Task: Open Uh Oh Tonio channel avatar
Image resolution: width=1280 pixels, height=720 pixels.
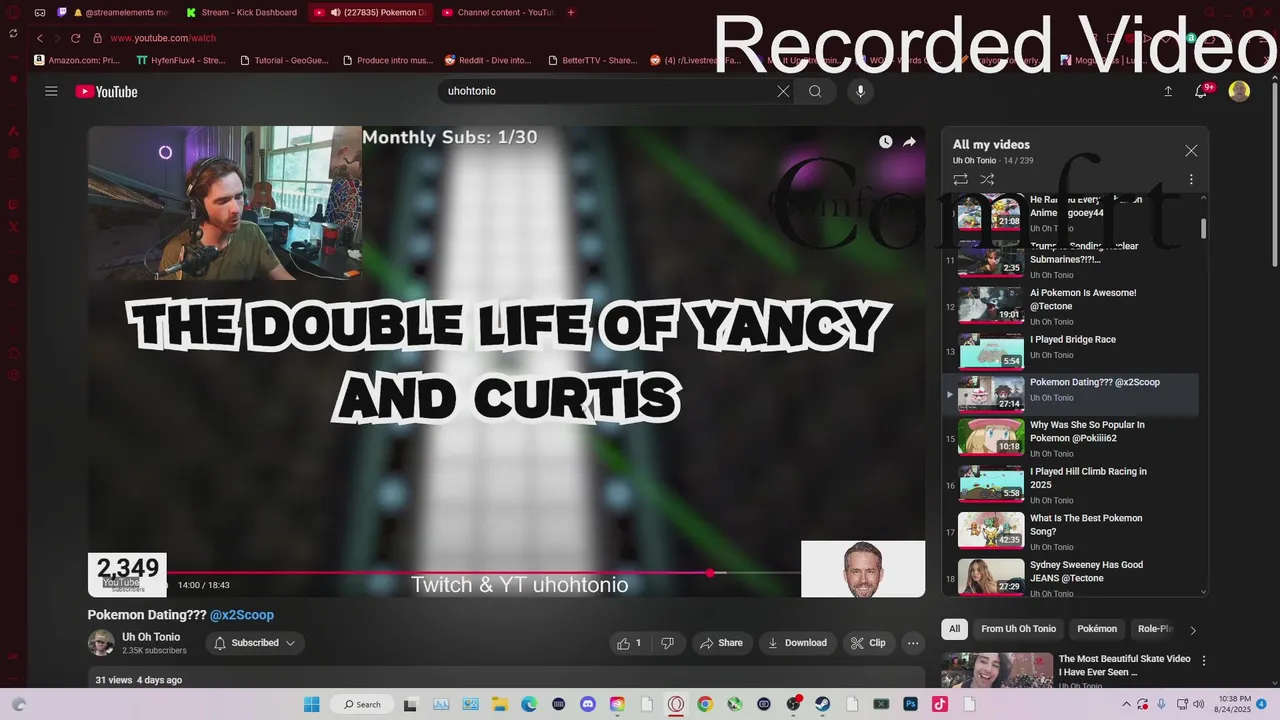Action: tap(101, 643)
